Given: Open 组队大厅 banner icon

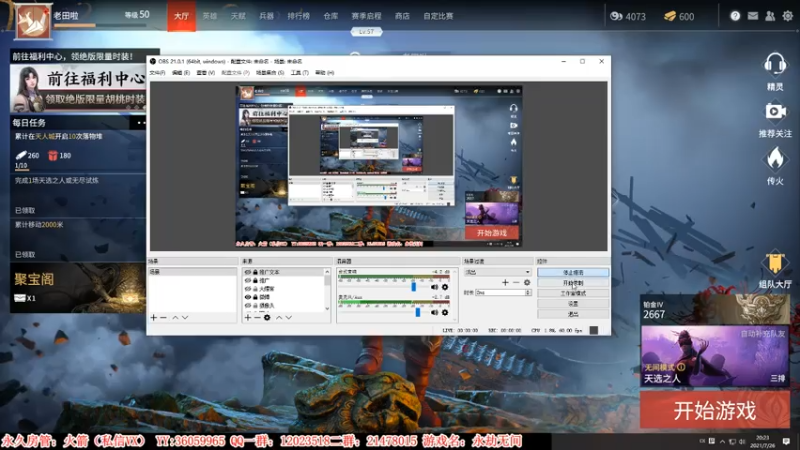Looking at the screenshot, I should pyautogui.click(x=775, y=264).
